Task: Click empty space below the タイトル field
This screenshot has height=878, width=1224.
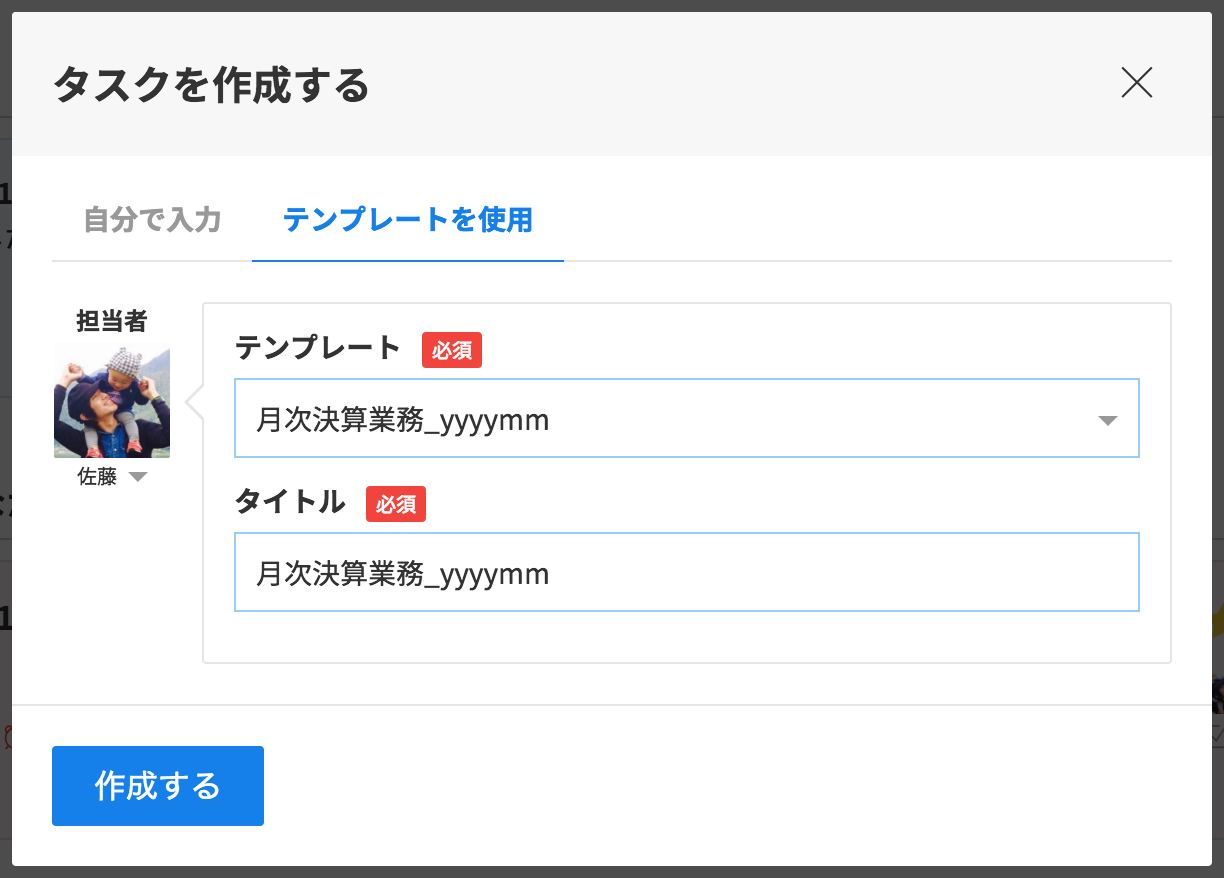Action: pos(686,636)
